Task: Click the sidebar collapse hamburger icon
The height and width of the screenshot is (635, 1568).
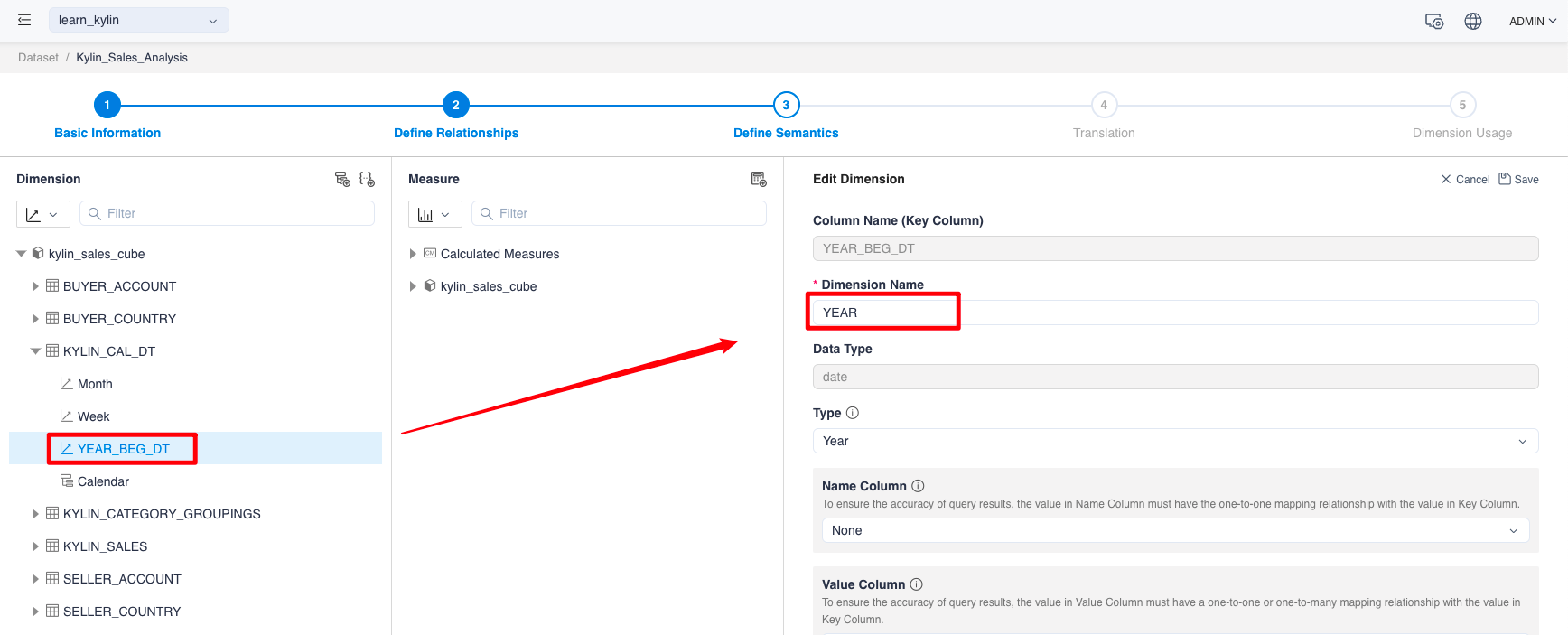Action: (x=24, y=20)
